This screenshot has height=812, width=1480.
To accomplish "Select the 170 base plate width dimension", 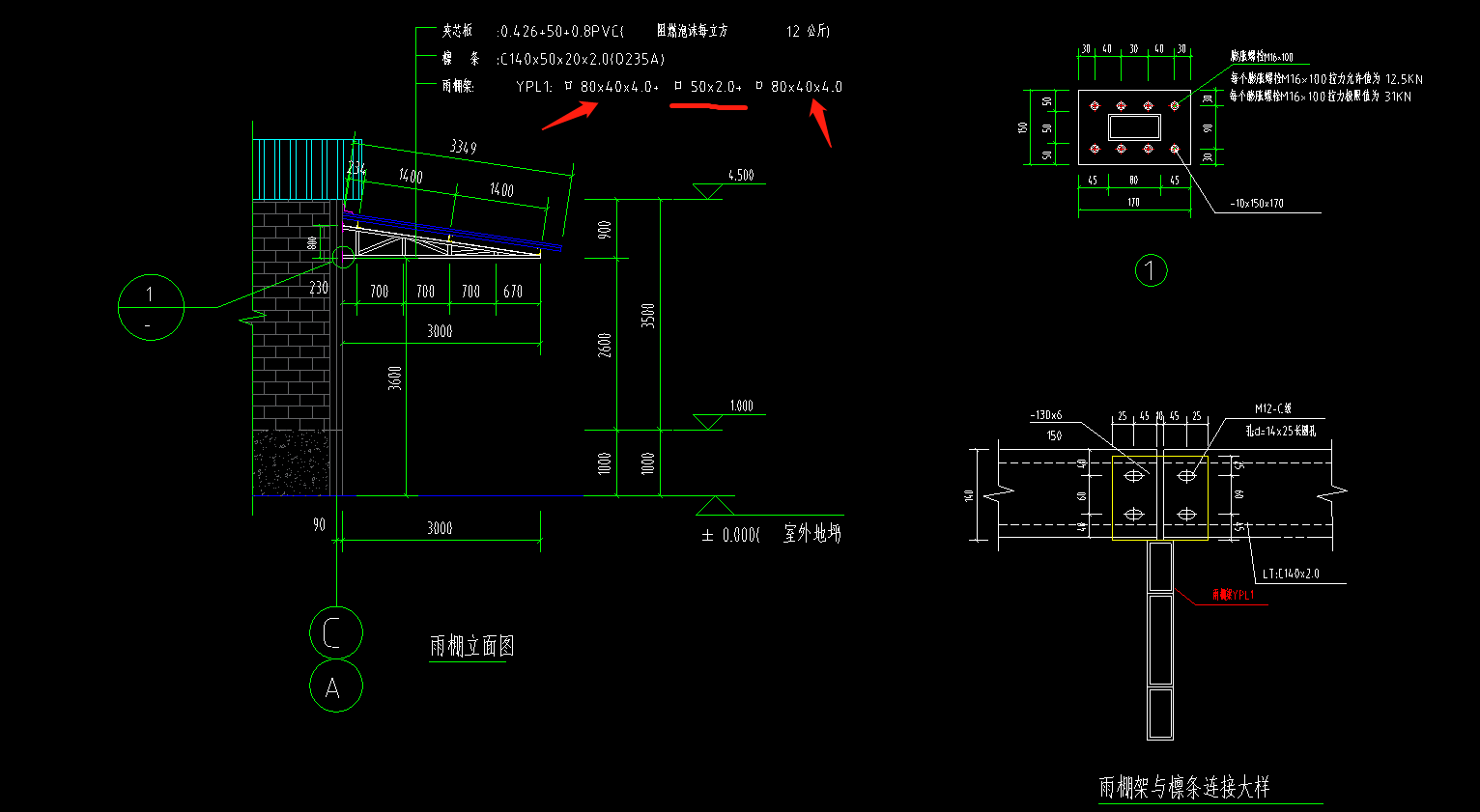I will click(x=1134, y=203).
